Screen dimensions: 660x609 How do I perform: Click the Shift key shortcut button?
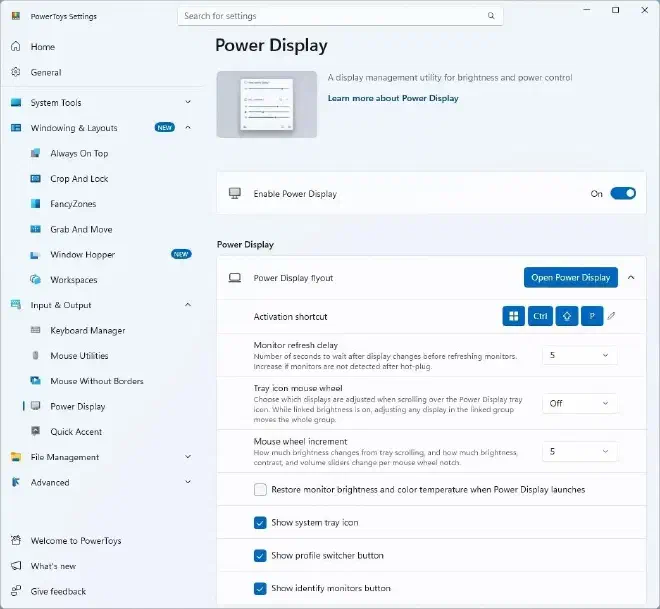(567, 316)
